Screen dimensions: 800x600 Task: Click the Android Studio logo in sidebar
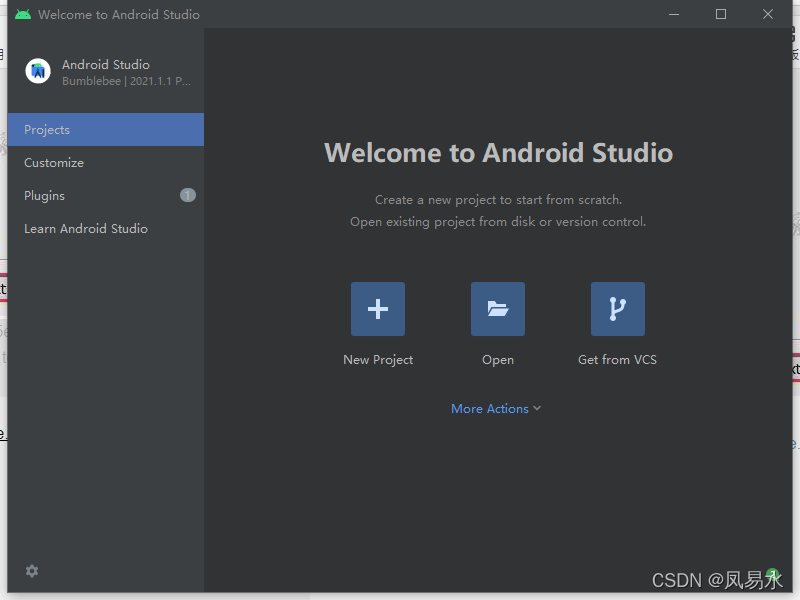coord(38,71)
